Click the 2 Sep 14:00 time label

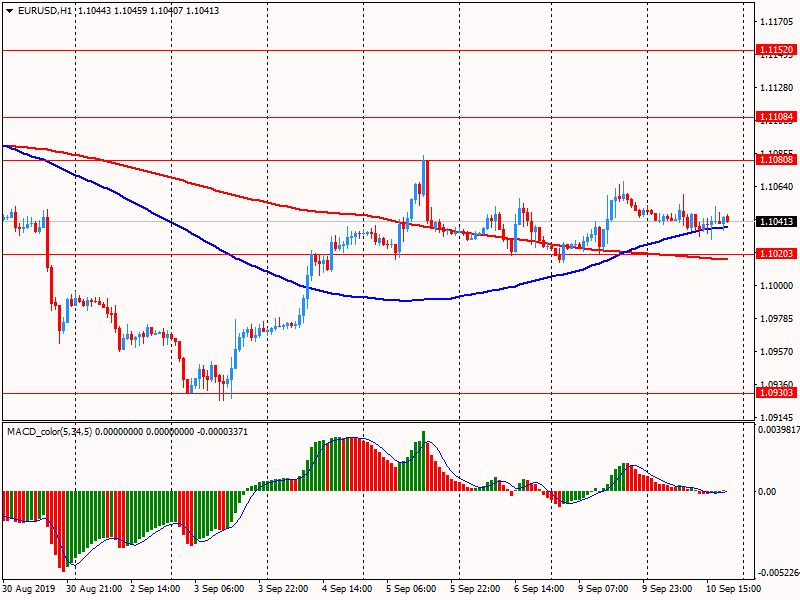coord(155,588)
